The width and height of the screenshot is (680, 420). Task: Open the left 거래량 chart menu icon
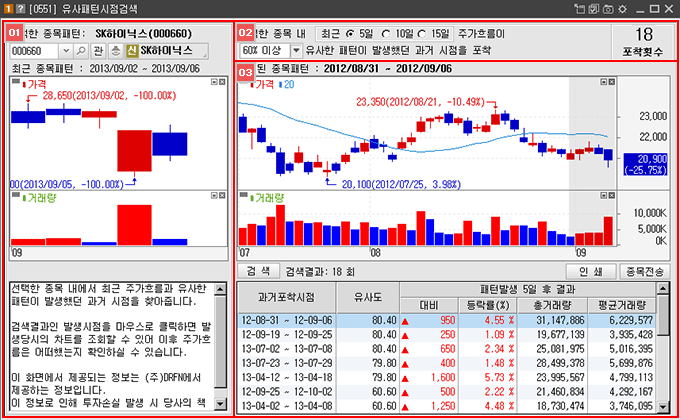click(16, 195)
